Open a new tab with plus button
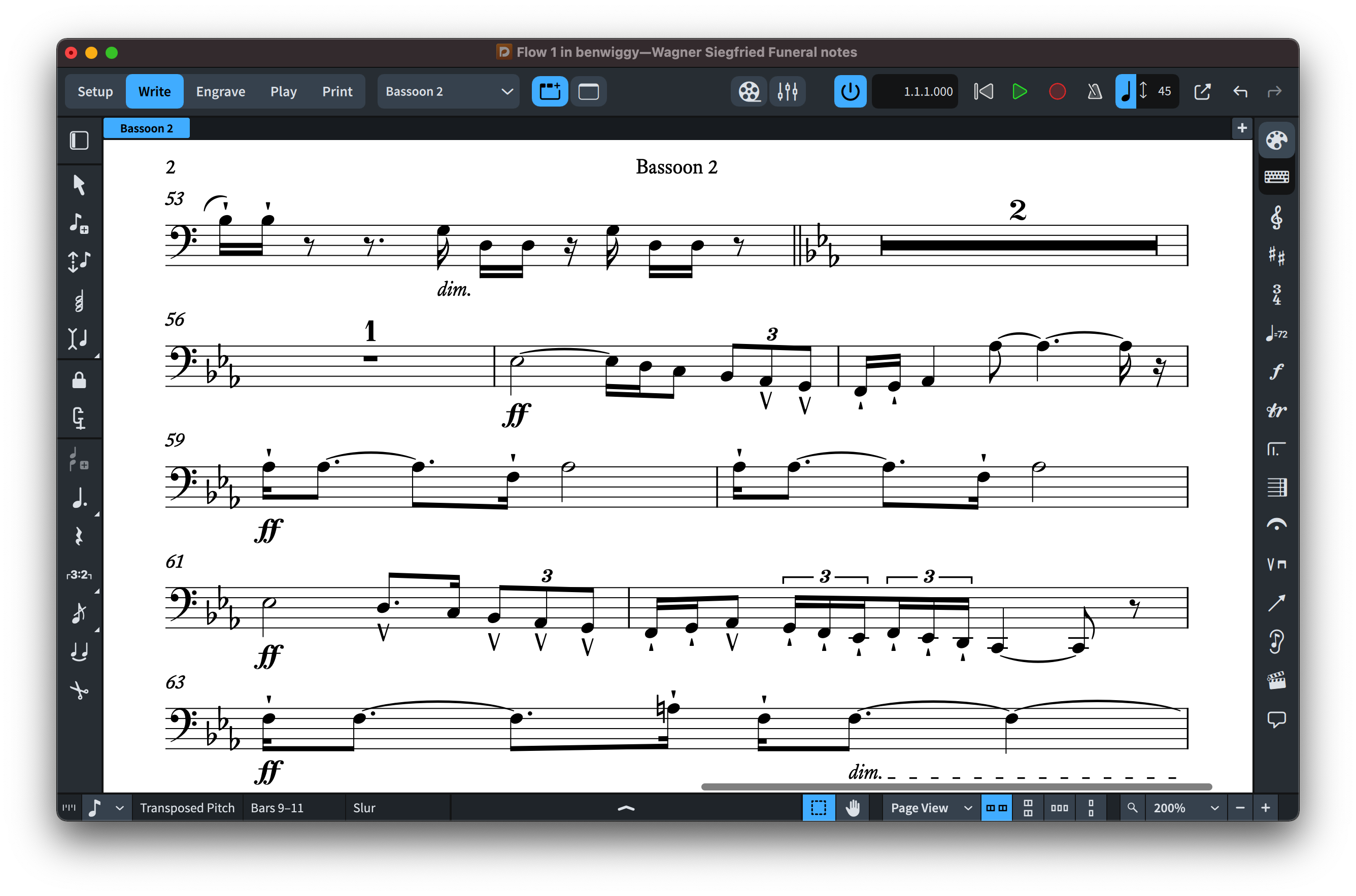Image resolution: width=1356 pixels, height=896 pixels. point(1242,128)
